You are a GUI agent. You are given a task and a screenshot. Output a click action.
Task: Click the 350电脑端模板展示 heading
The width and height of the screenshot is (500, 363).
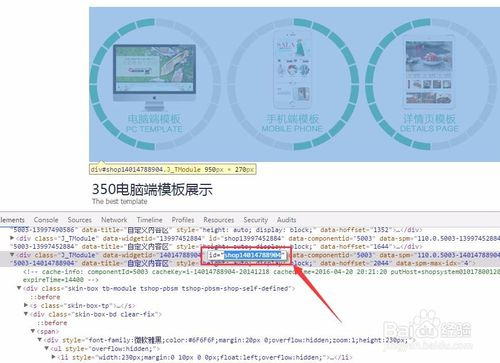tap(152, 189)
